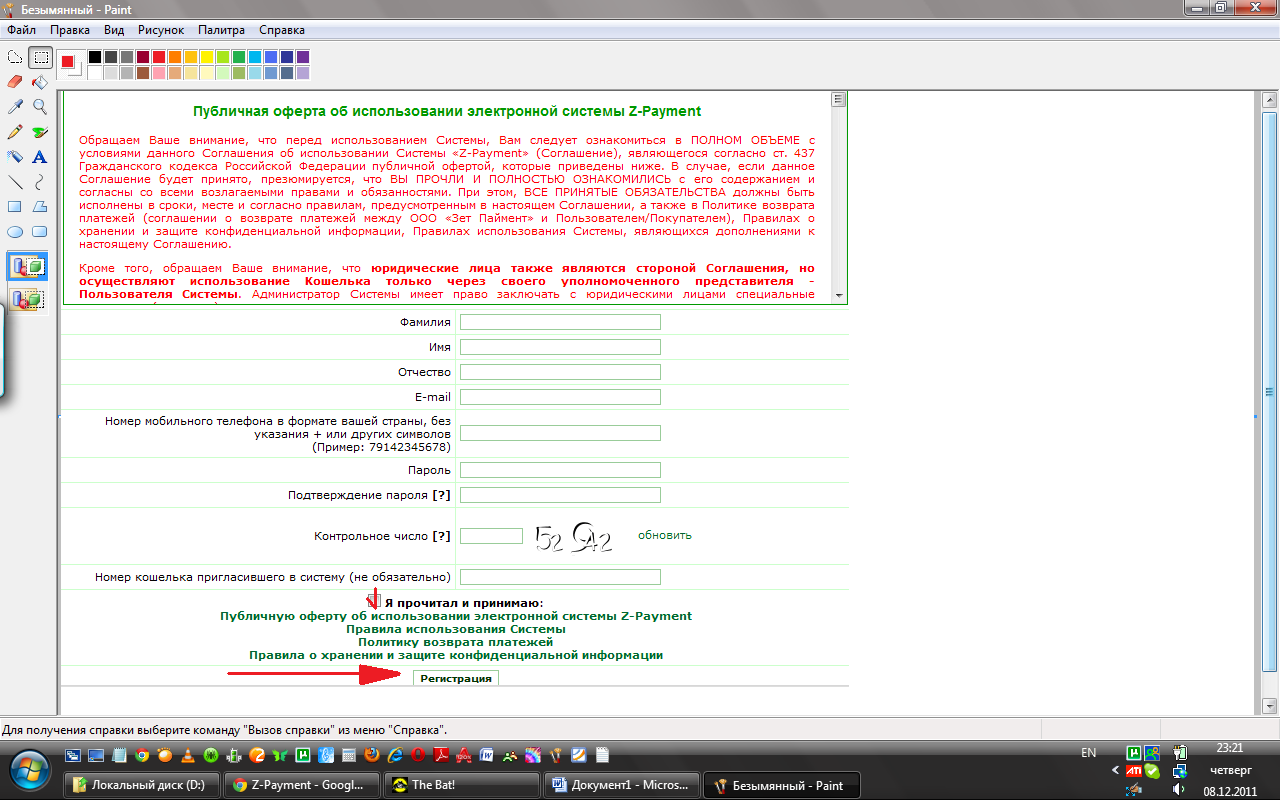Click the Paint vertical scrollbar thumb
Screen dimensions: 1280x800
point(1270,391)
